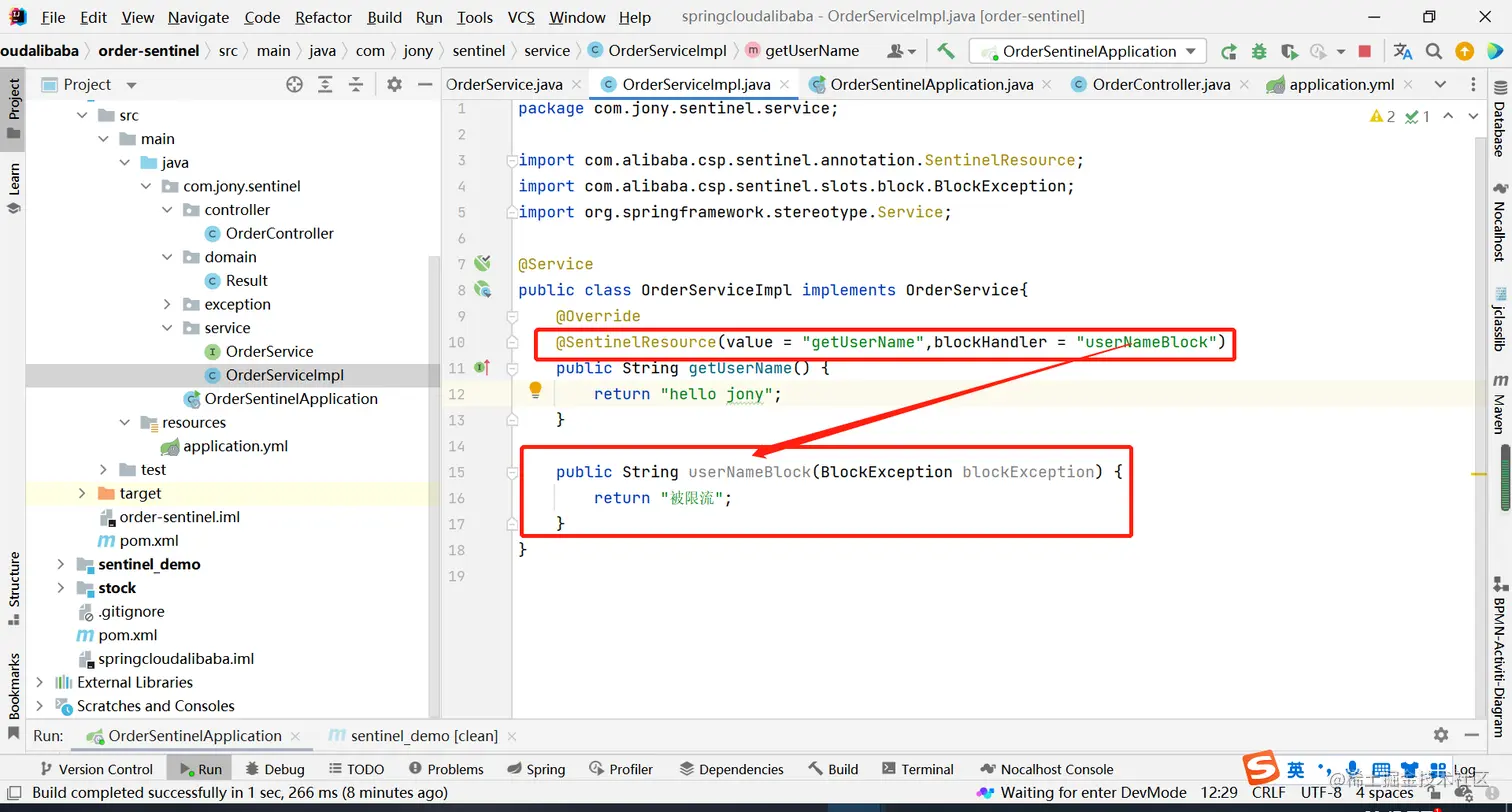The image size is (1512, 812).
Task: Open the OrderSentinelApplication run configuration dropdown
Action: coord(1088,51)
